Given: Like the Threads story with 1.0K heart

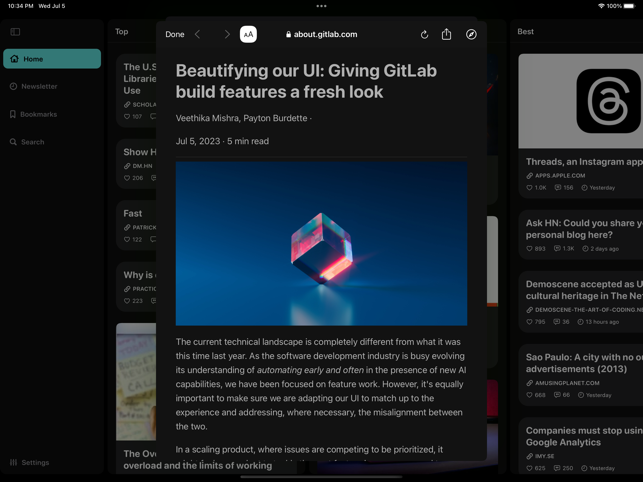Looking at the screenshot, I should coord(536,187).
